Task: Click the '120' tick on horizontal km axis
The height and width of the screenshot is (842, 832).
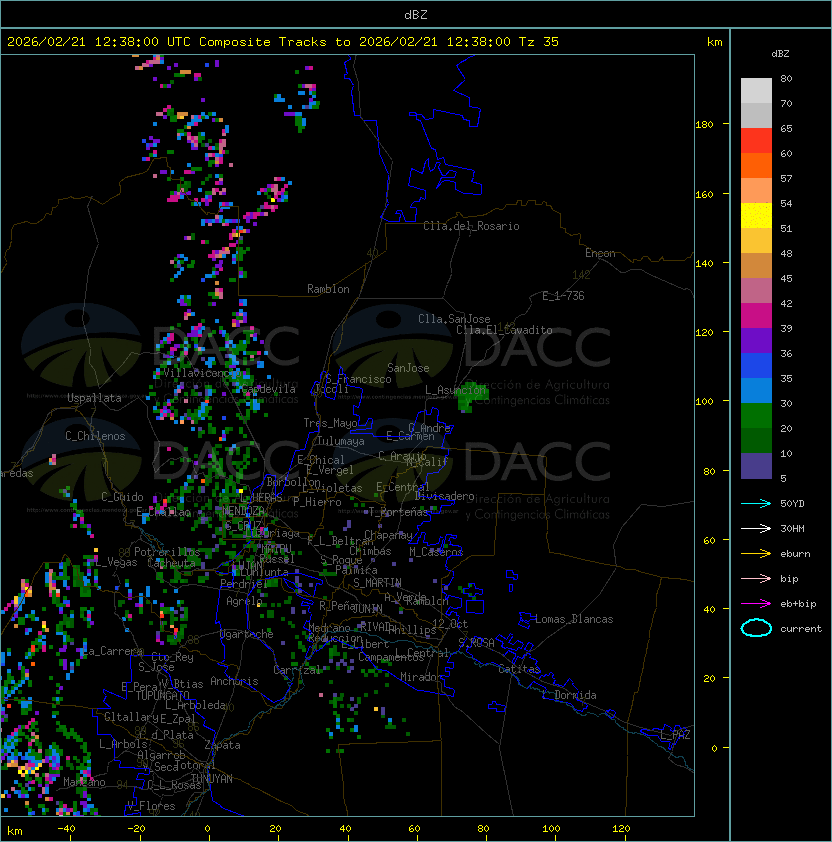Action: coord(621,829)
